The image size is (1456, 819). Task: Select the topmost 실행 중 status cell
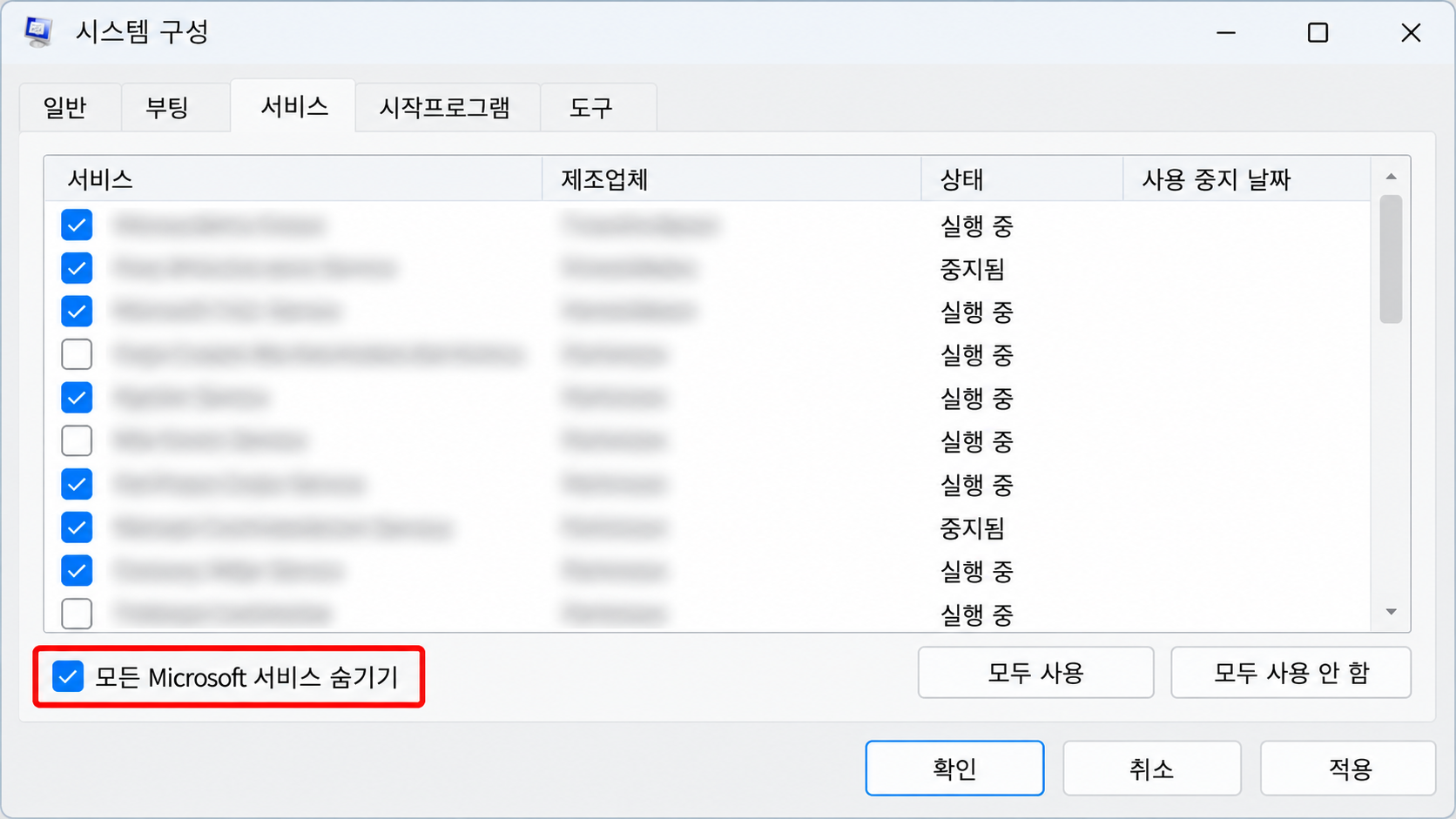[977, 226]
